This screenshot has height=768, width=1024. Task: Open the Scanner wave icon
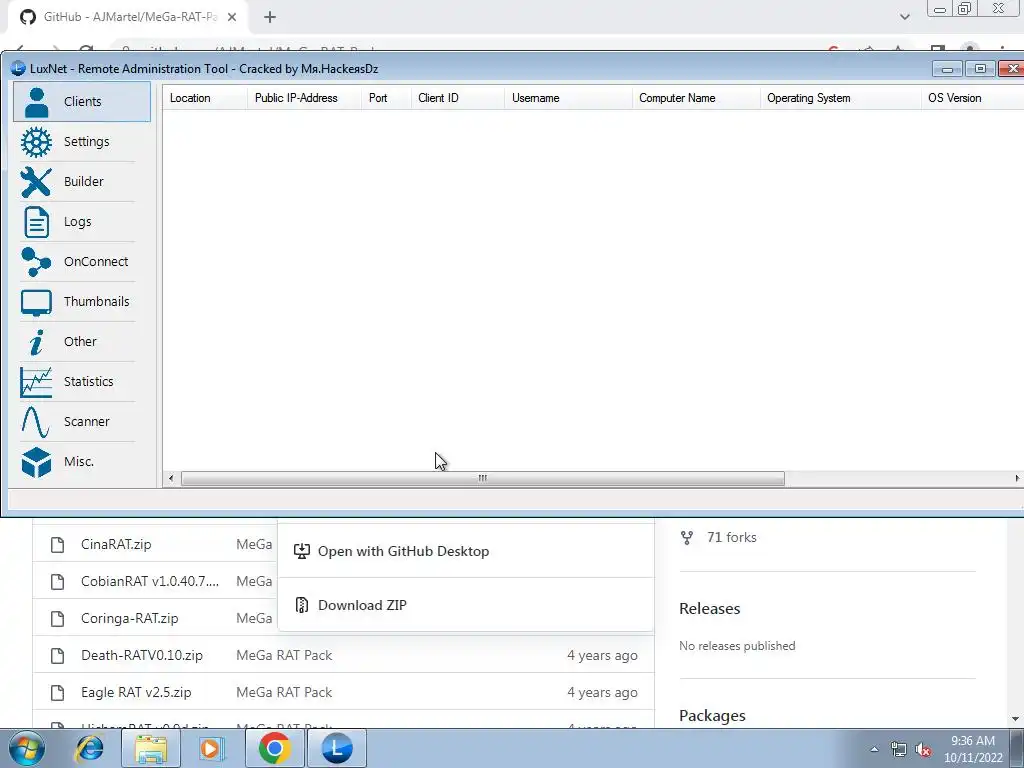(x=36, y=422)
